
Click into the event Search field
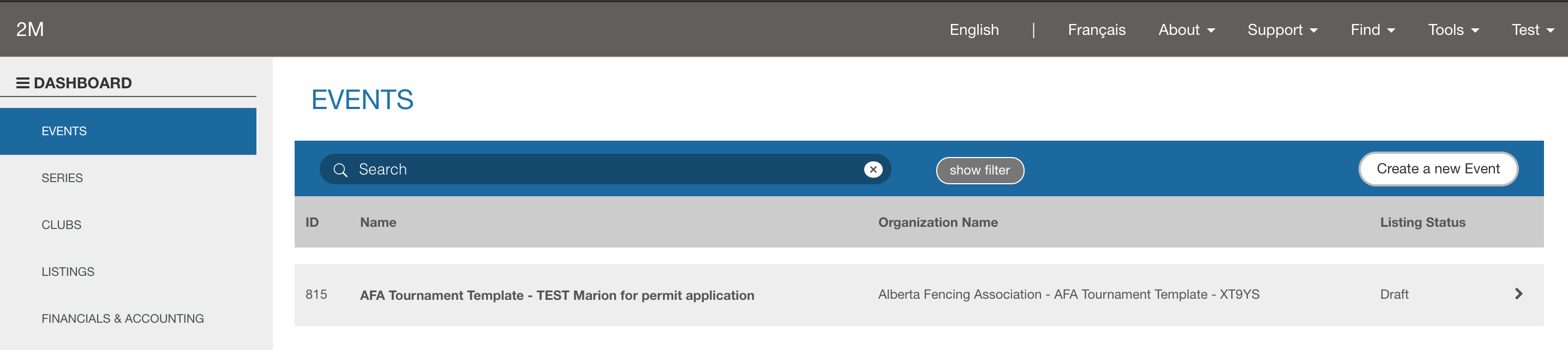tap(603, 170)
